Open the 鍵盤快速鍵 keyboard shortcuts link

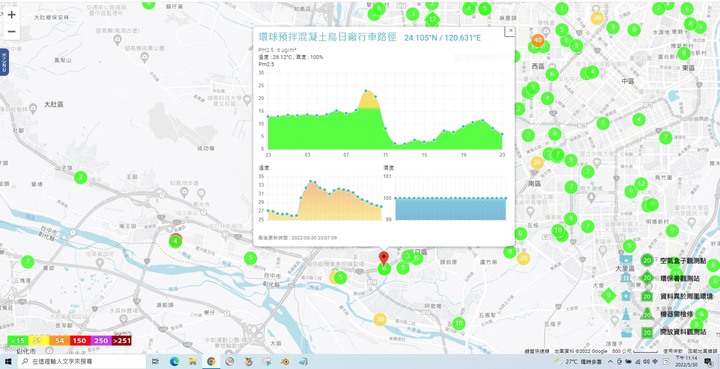(x=537, y=351)
